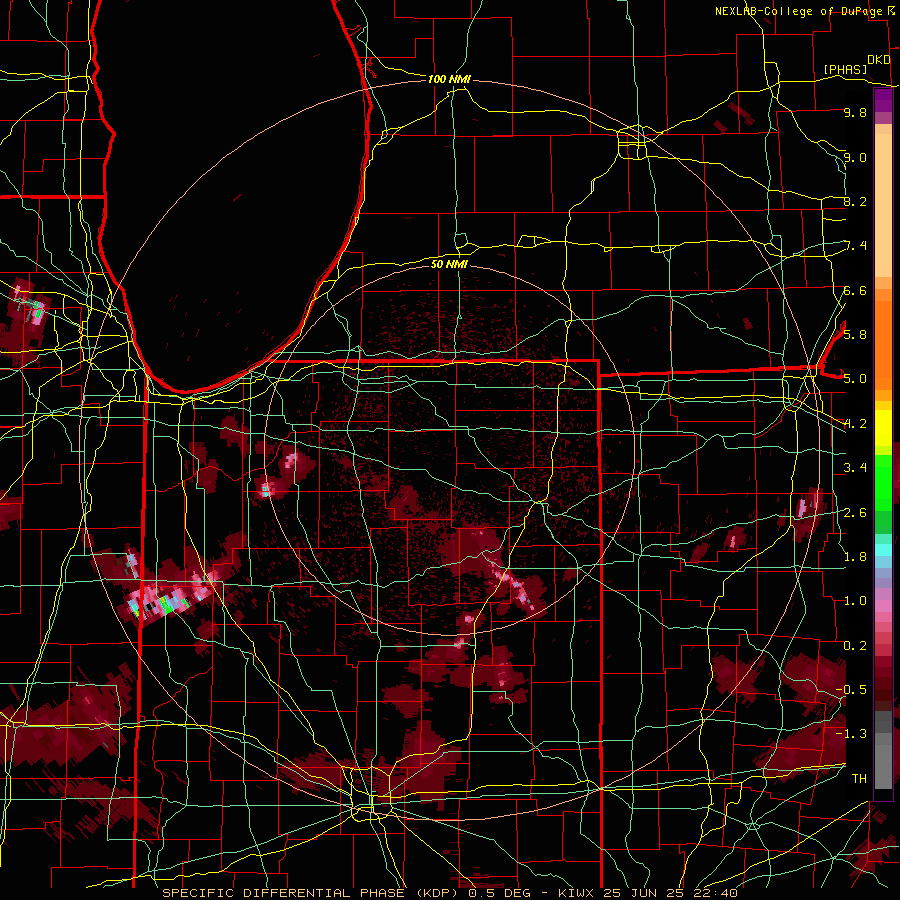Click the 5.8 scale value
Viewport: 900px width, 900px height.
pyautogui.click(x=855, y=334)
